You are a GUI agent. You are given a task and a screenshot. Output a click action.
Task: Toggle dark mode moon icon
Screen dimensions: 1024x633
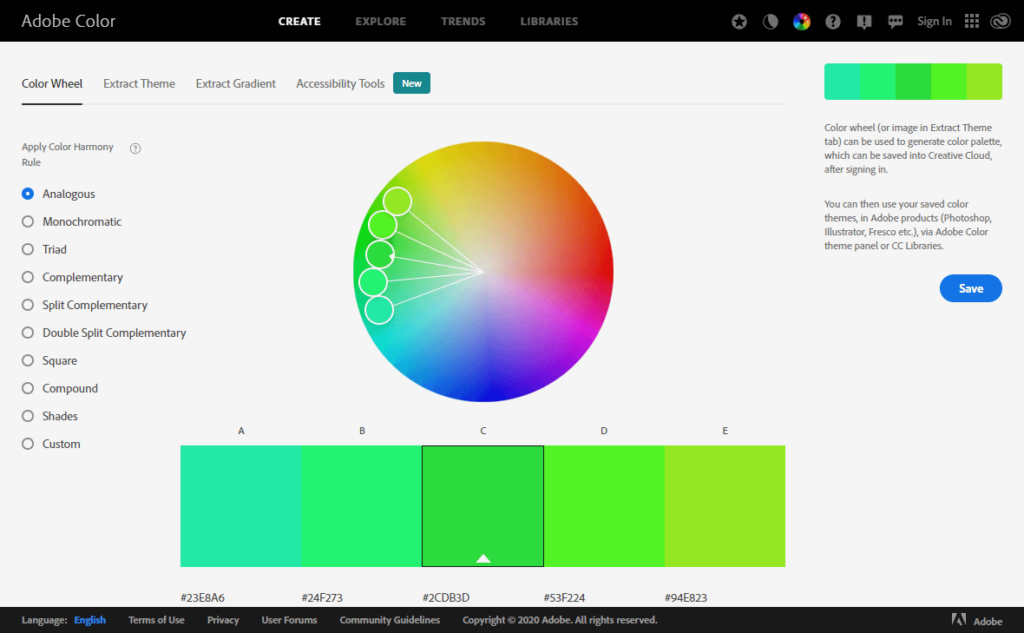(x=770, y=22)
